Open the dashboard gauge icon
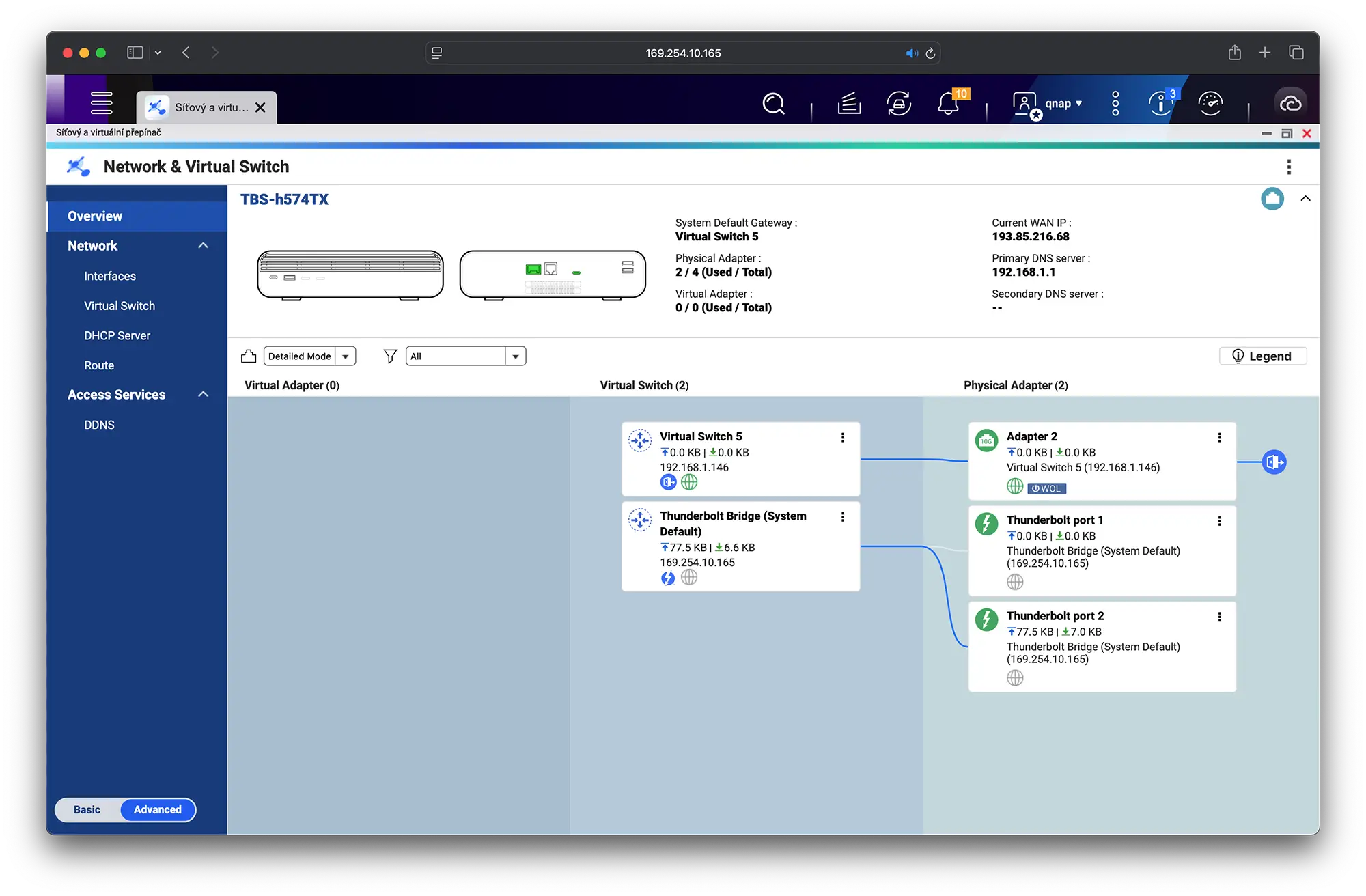Viewport: 1366px width, 896px height. point(1210,104)
